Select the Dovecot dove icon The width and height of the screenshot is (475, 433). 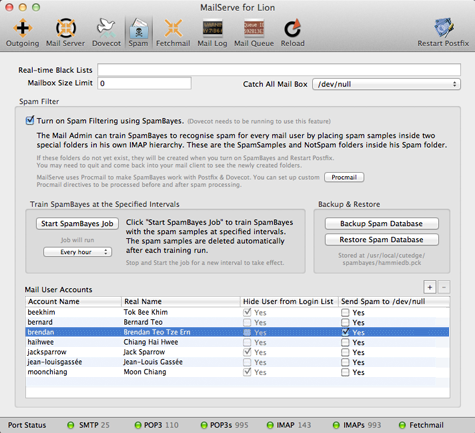click(106, 27)
